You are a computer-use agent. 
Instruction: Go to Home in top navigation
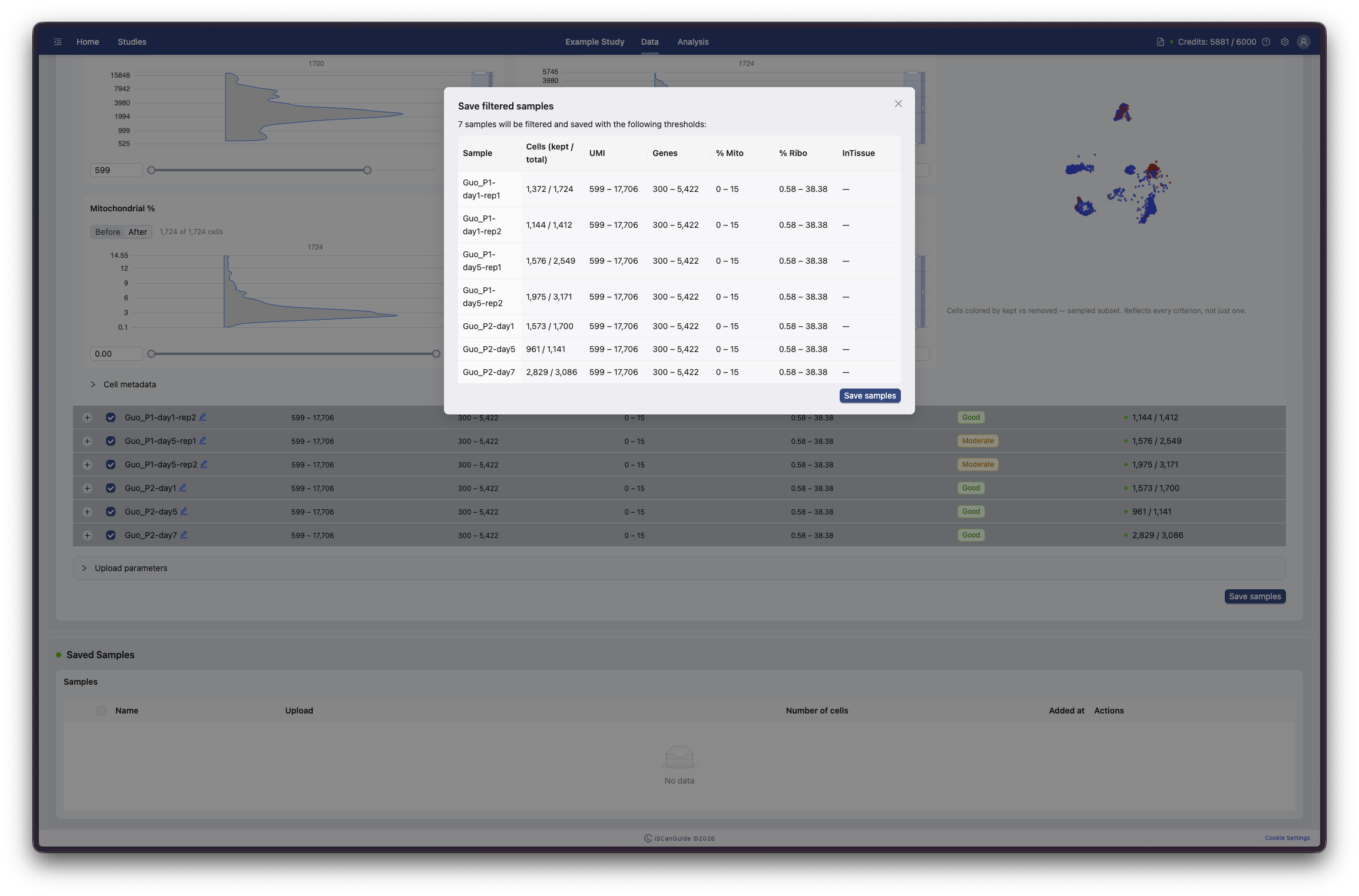click(x=88, y=42)
